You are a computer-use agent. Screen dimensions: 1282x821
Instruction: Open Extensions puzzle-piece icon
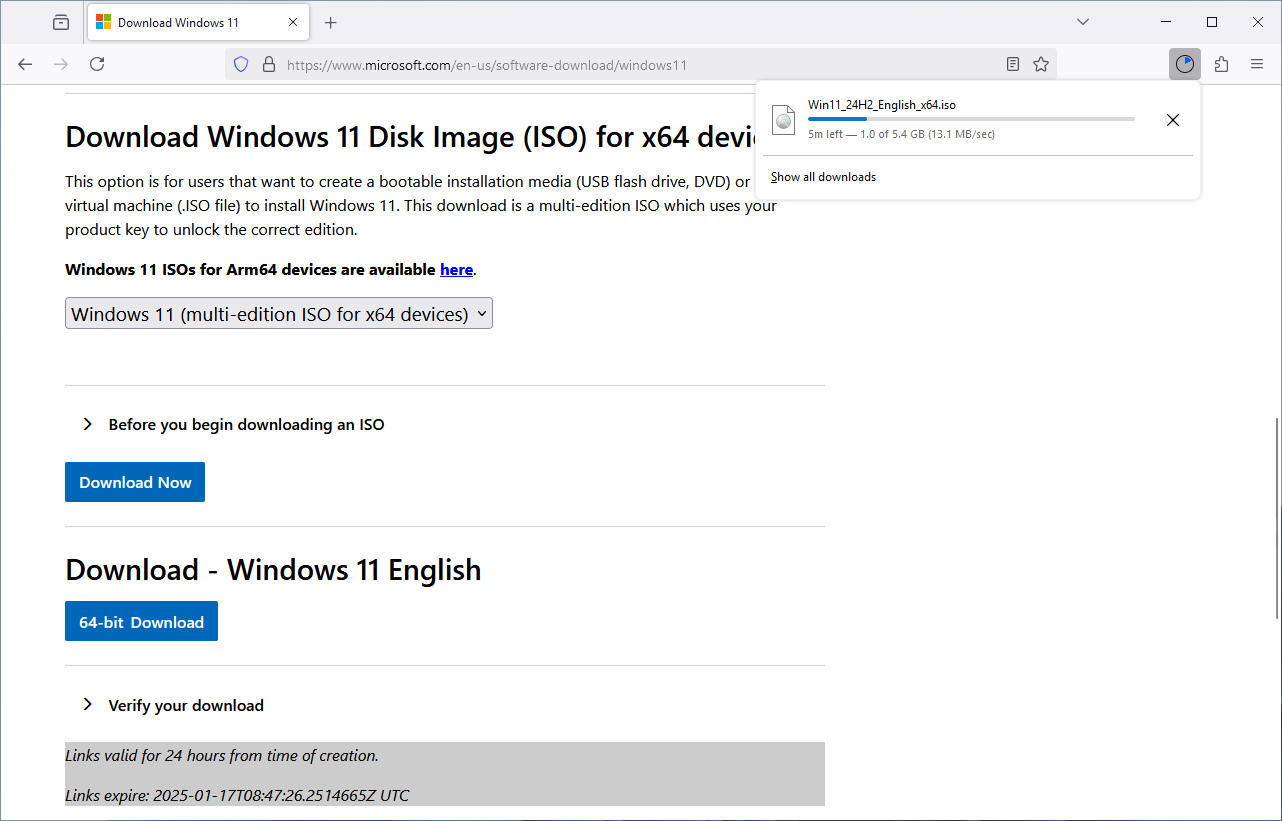tap(1221, 64)
